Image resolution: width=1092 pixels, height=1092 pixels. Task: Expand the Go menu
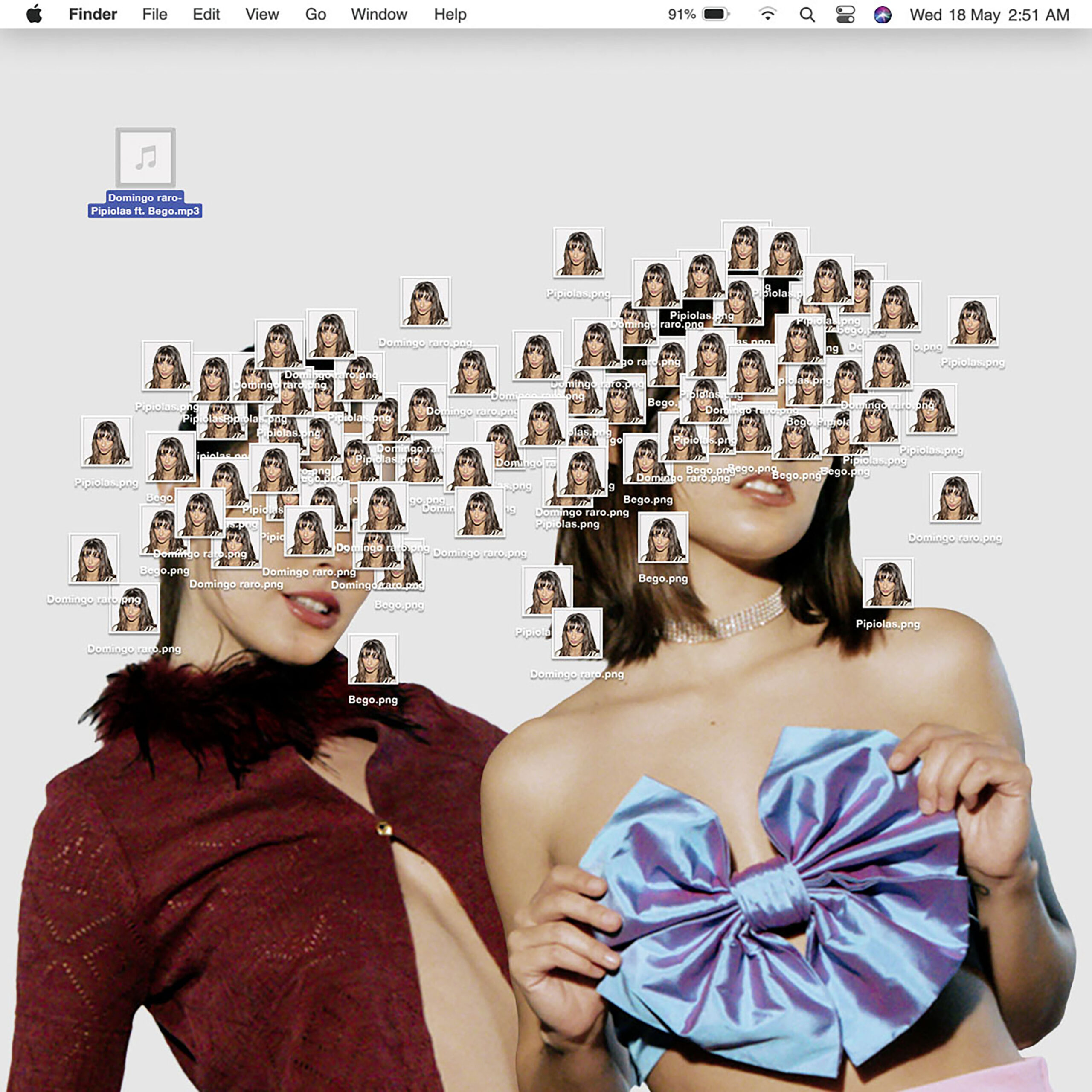(315, 14)
